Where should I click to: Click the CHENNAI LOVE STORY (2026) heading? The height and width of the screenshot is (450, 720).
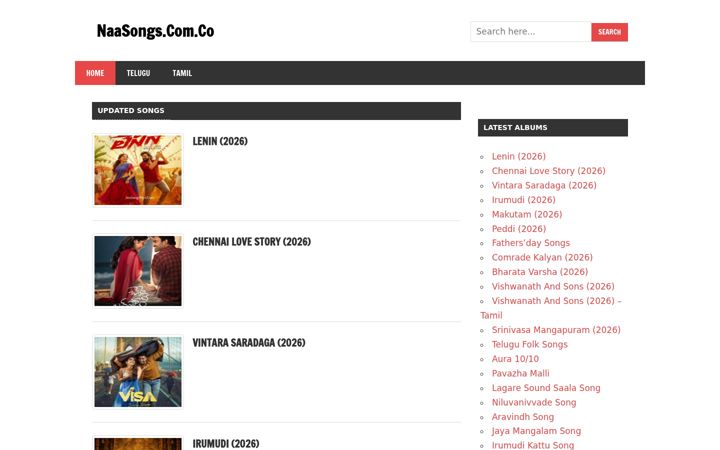pyautogui.click(x=252, y=242)
